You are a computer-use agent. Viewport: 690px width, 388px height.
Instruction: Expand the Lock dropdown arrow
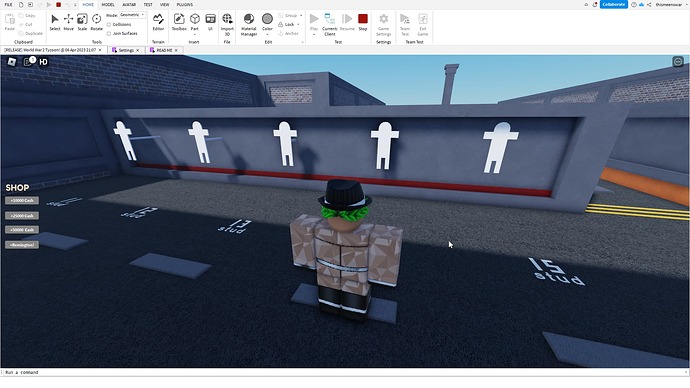point(298,25)
